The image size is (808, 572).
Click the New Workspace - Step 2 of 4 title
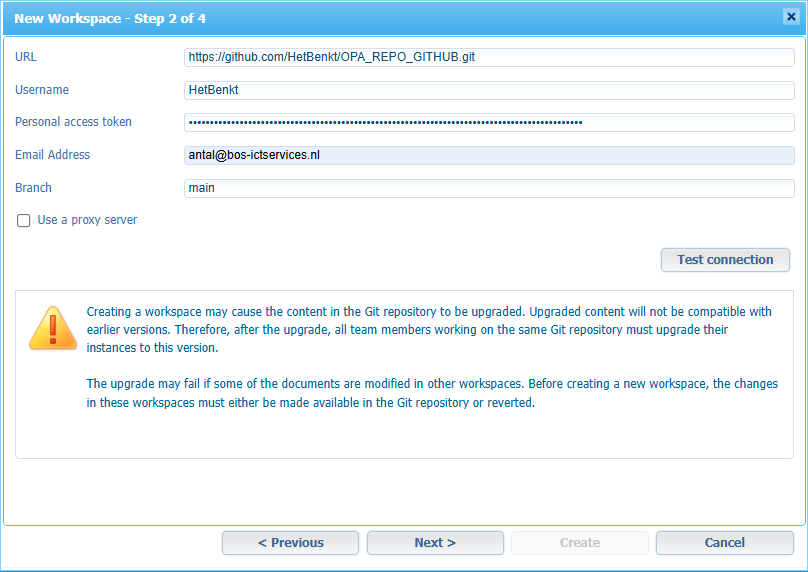[110, 19]
